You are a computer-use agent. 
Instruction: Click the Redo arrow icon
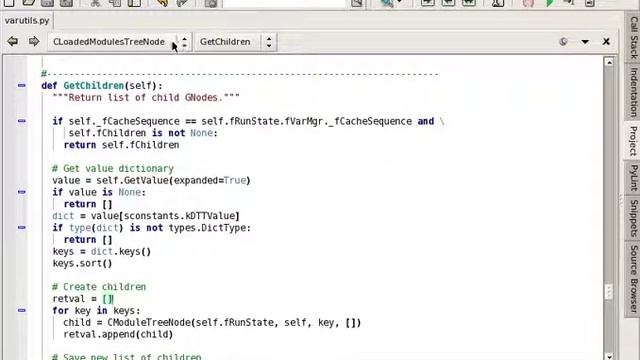[x=182, y=3]
